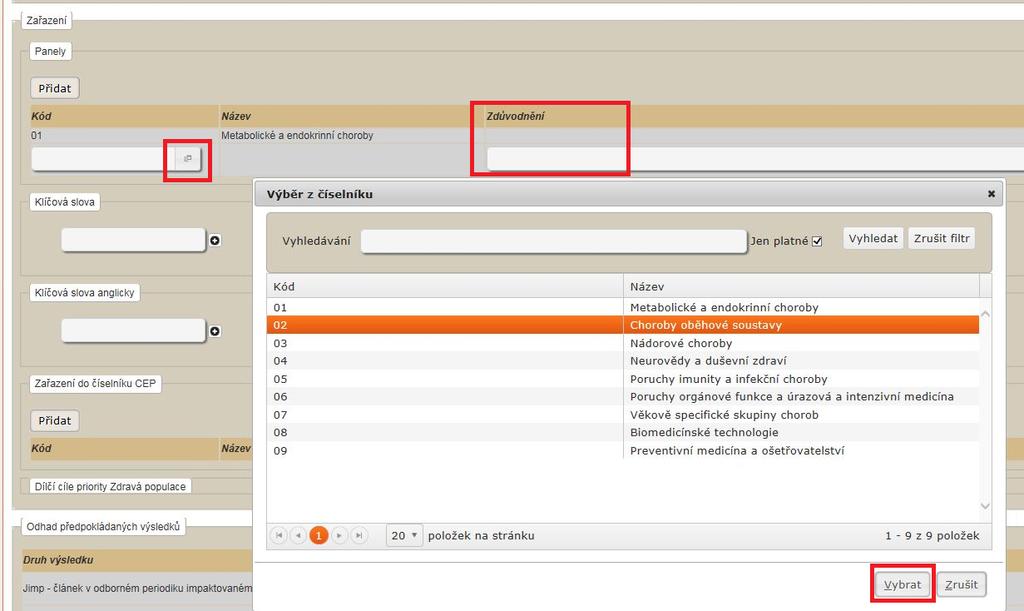
Task: Select row 08 Biomedicínské technologie
Action: (x=623, y=433)
